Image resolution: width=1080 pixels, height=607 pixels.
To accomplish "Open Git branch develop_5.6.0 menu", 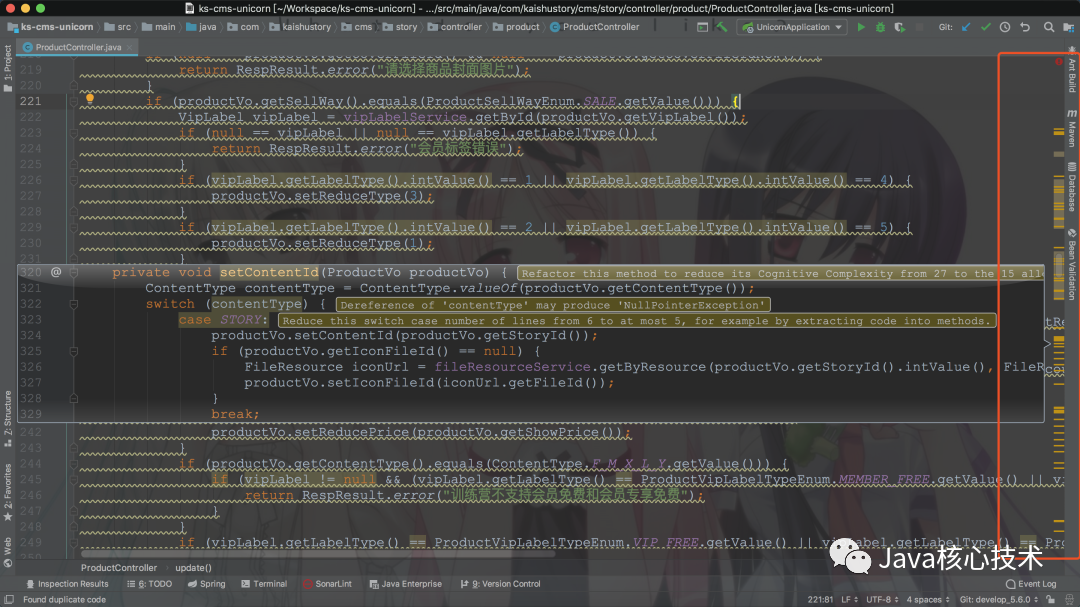I will click(x=998, y=599).
